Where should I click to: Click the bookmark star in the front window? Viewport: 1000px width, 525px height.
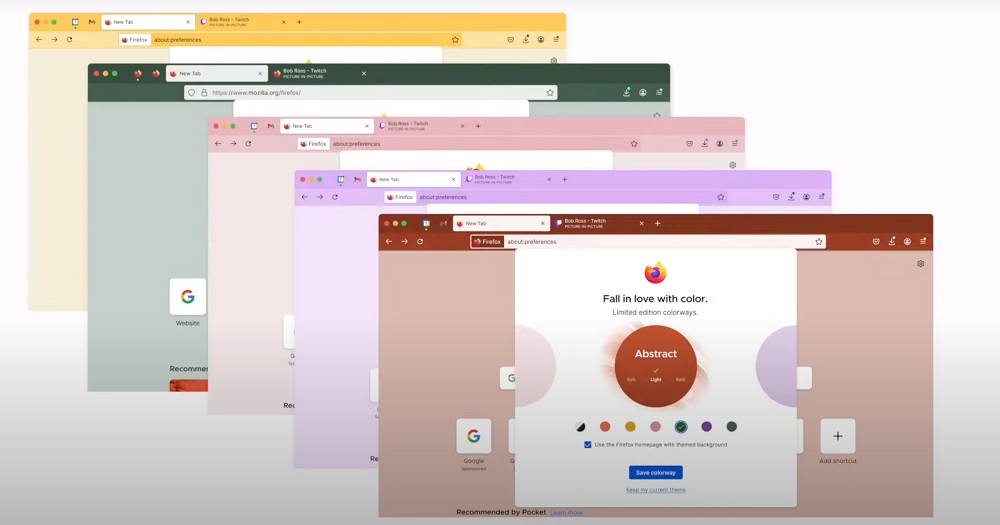(819, 242)
